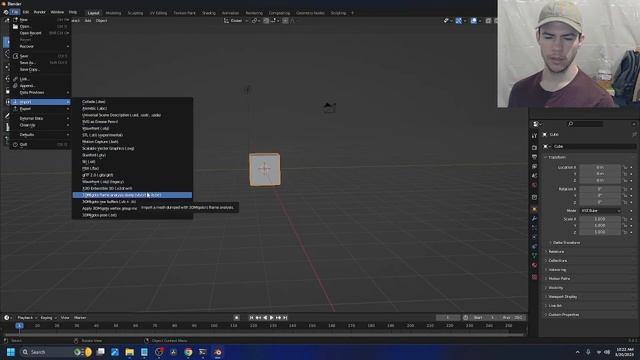
Task: Expand the Motion Paths panel
Action: coord(558,278)
